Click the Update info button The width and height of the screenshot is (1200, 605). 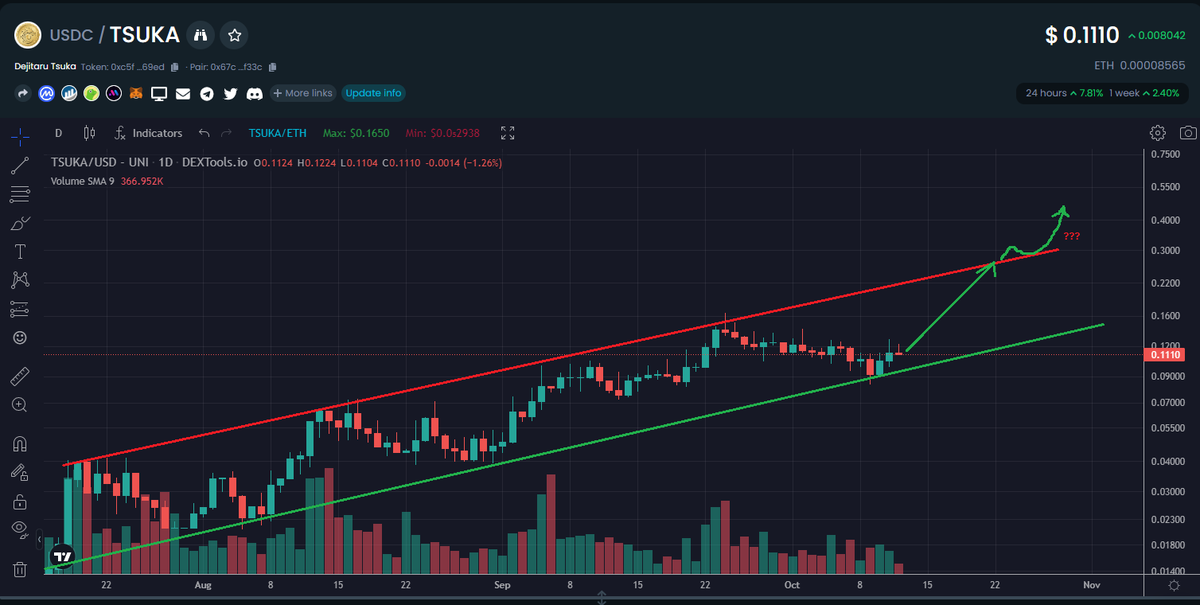tap(373, 93)
